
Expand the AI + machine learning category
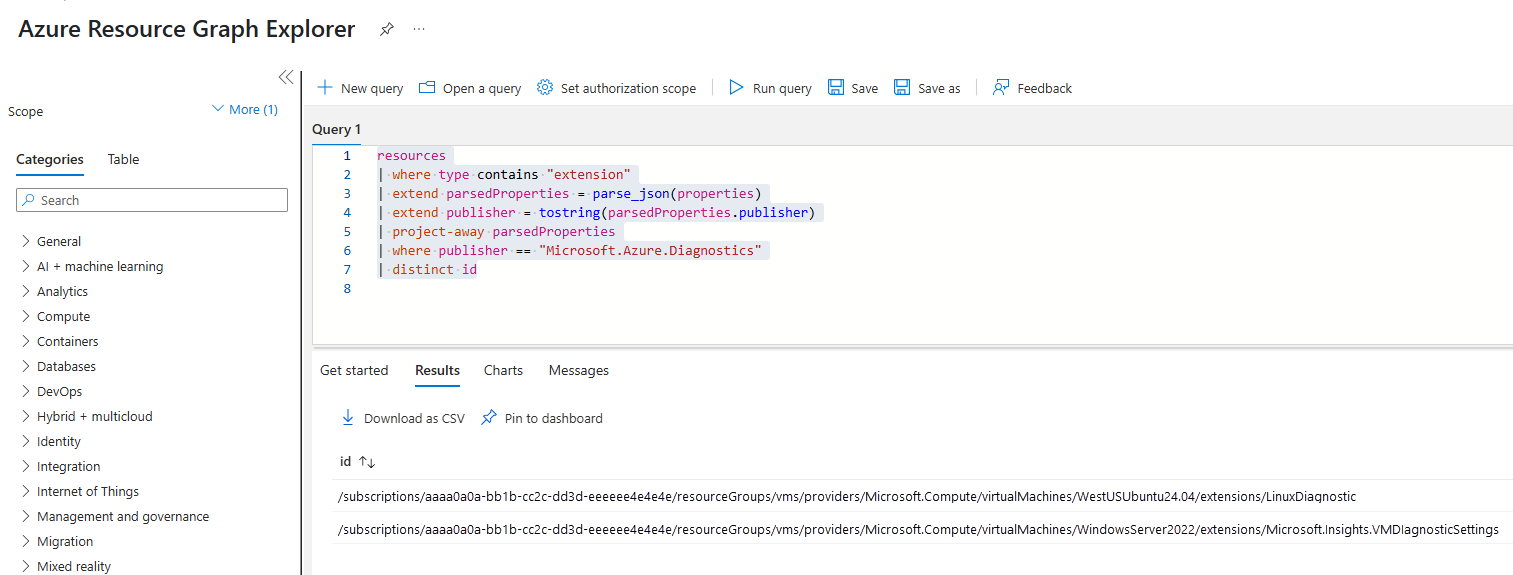(x=26, y=266)
